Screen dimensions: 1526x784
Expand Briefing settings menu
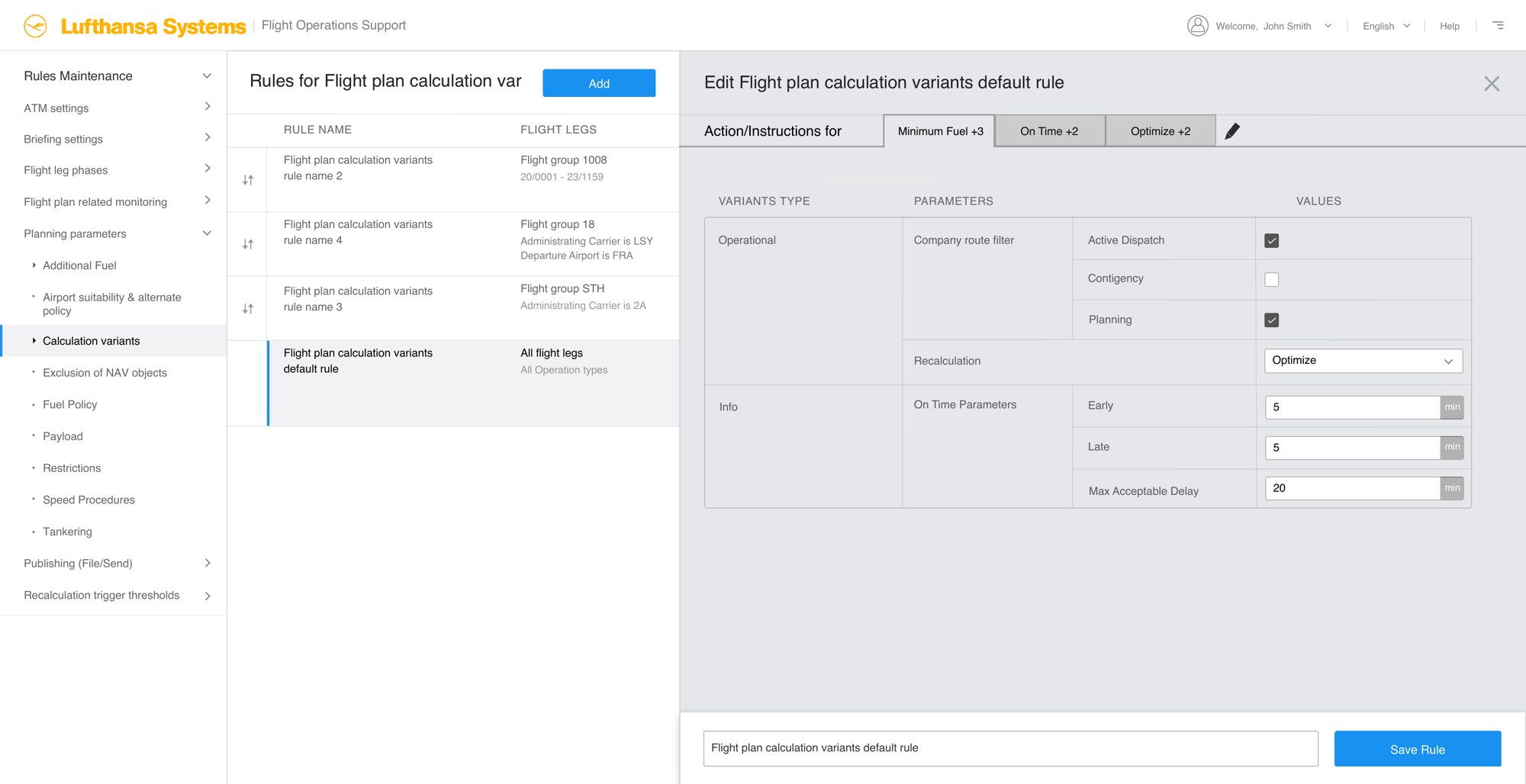pyautogui.click(x=208, y=137)
